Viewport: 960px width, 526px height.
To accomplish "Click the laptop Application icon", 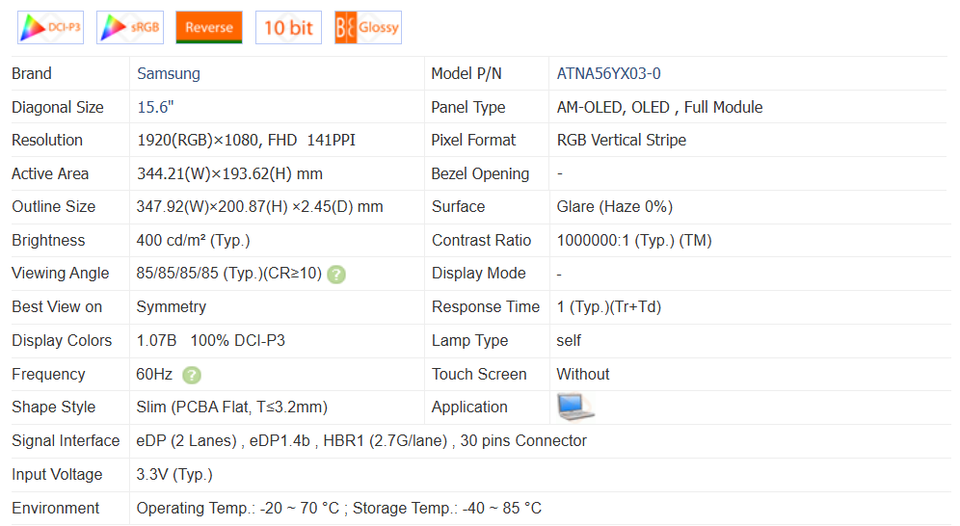I will click(x=575, y=407).
